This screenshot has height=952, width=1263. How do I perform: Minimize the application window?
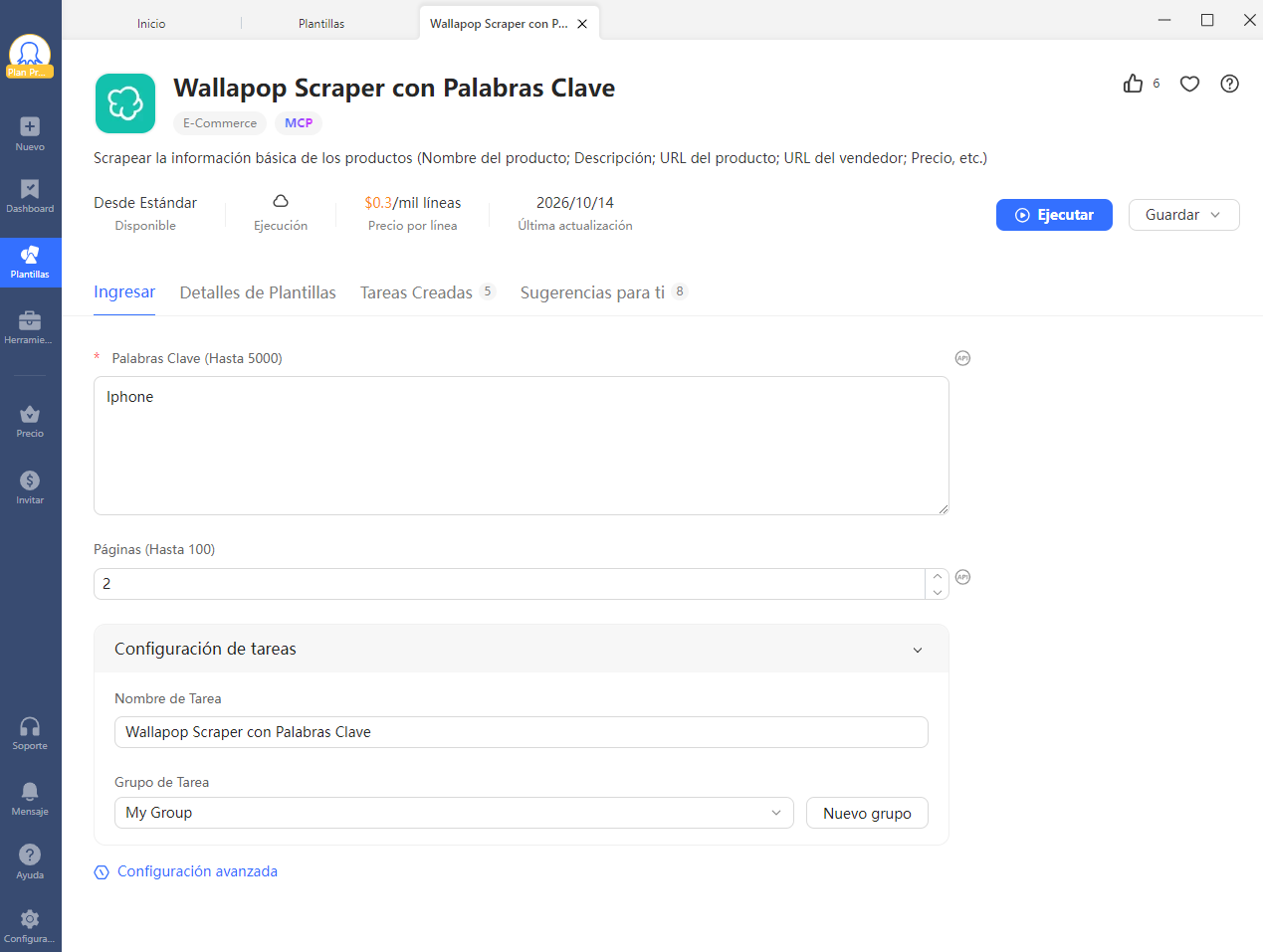point(1164,20)
